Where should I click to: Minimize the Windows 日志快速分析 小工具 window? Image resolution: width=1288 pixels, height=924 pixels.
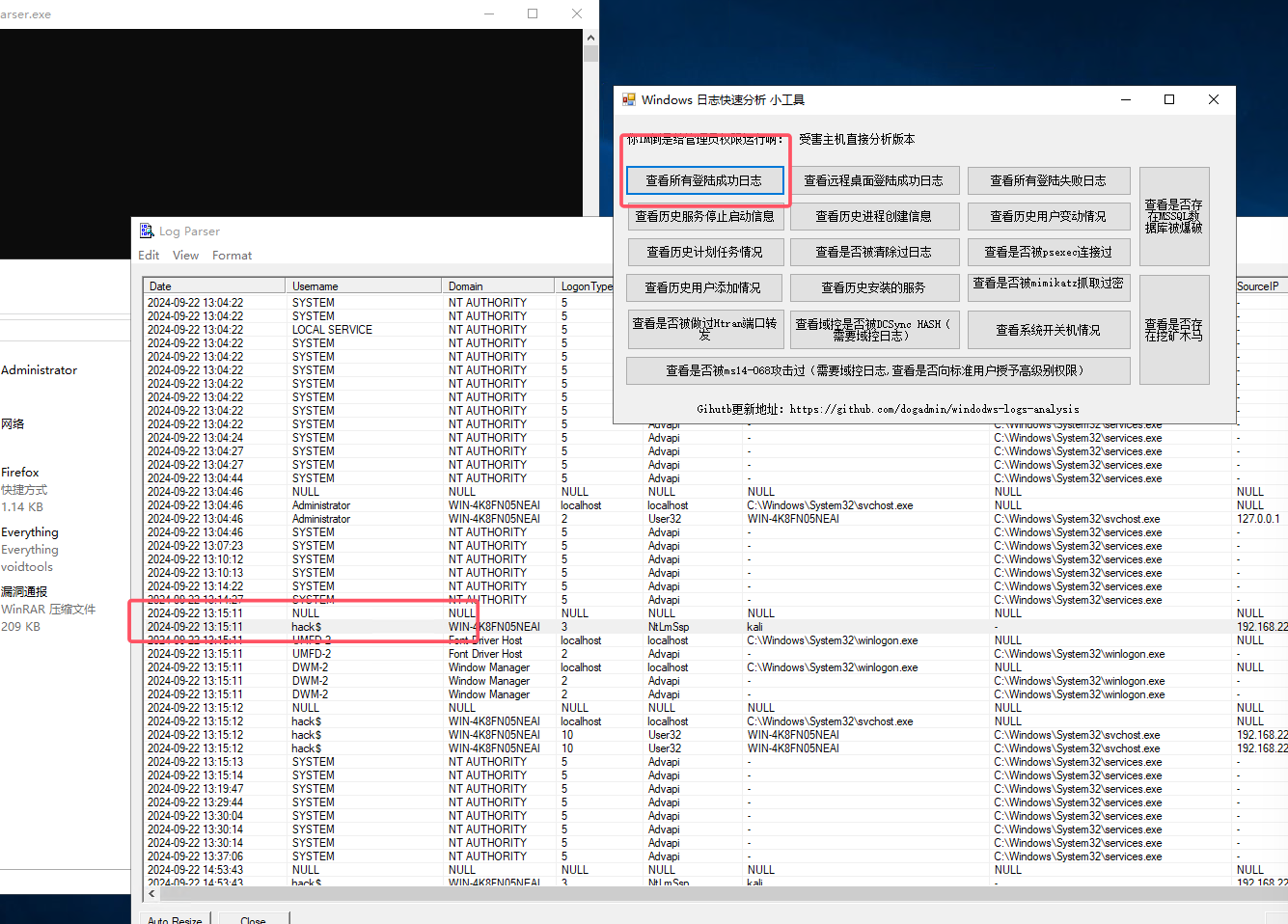(1126, 99)
